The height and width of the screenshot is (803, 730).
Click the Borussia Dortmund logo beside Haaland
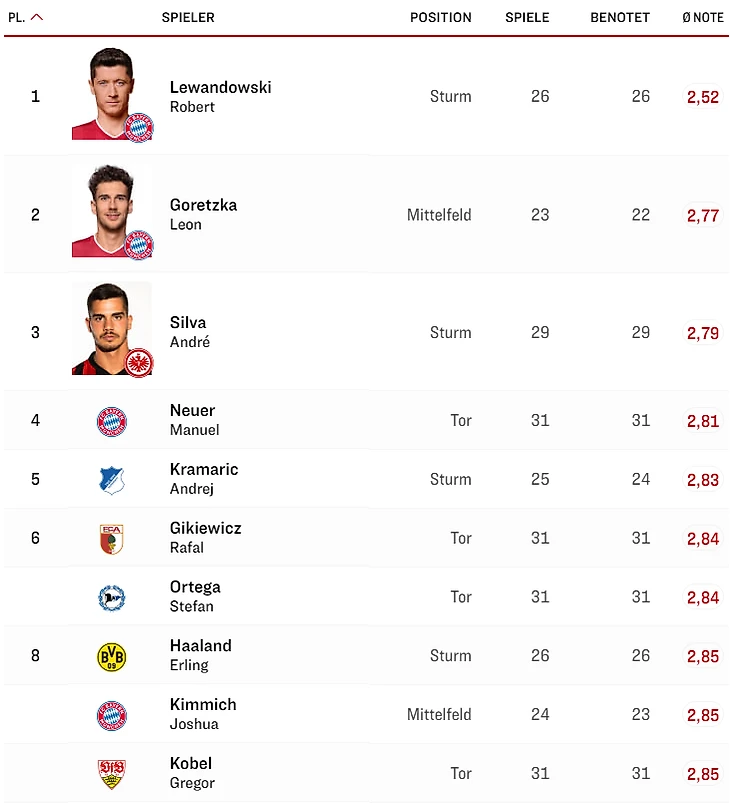[112, 656]
